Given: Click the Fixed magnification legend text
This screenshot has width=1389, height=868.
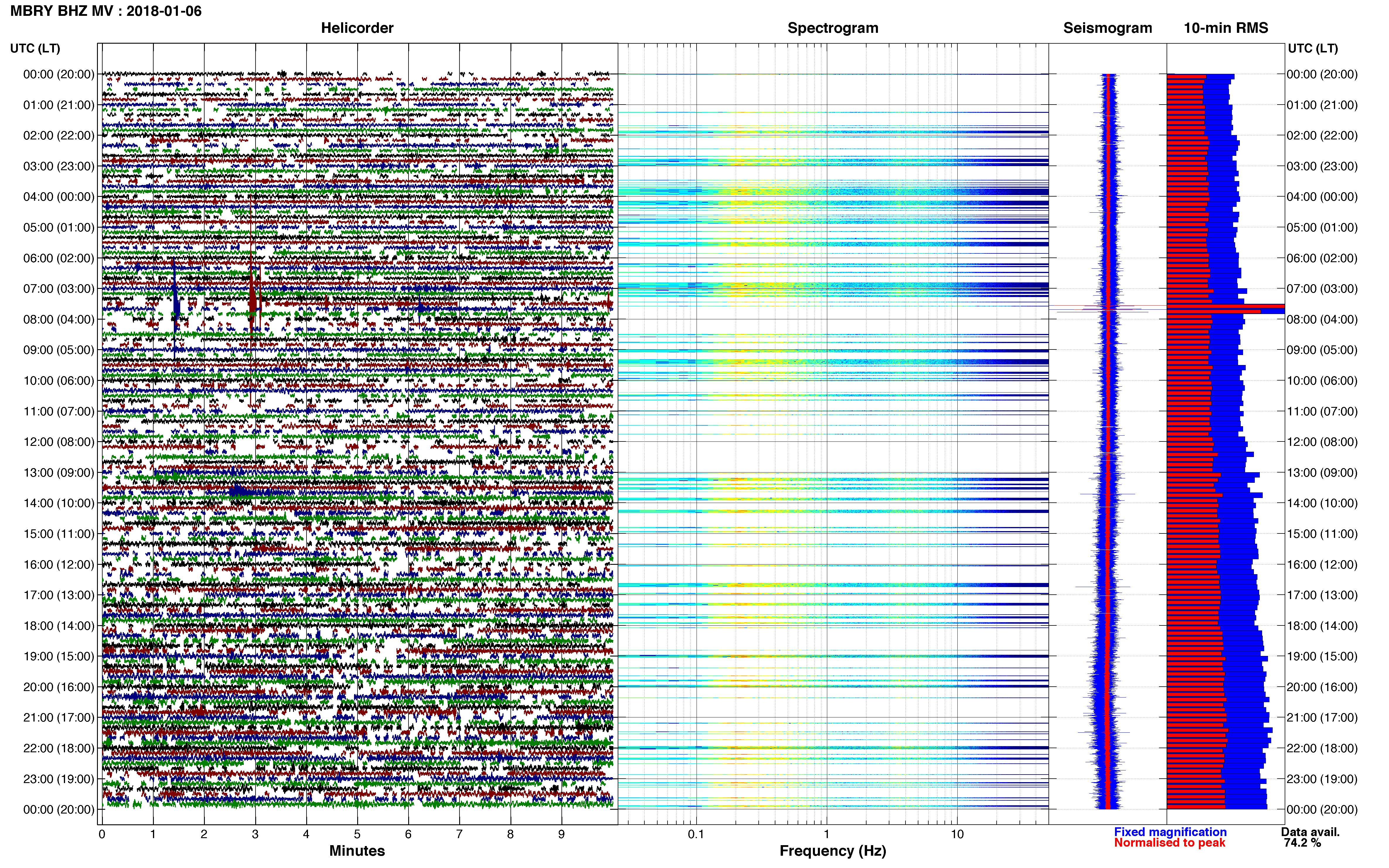Looking at the screenshot, I should (x=1170, y=832).
